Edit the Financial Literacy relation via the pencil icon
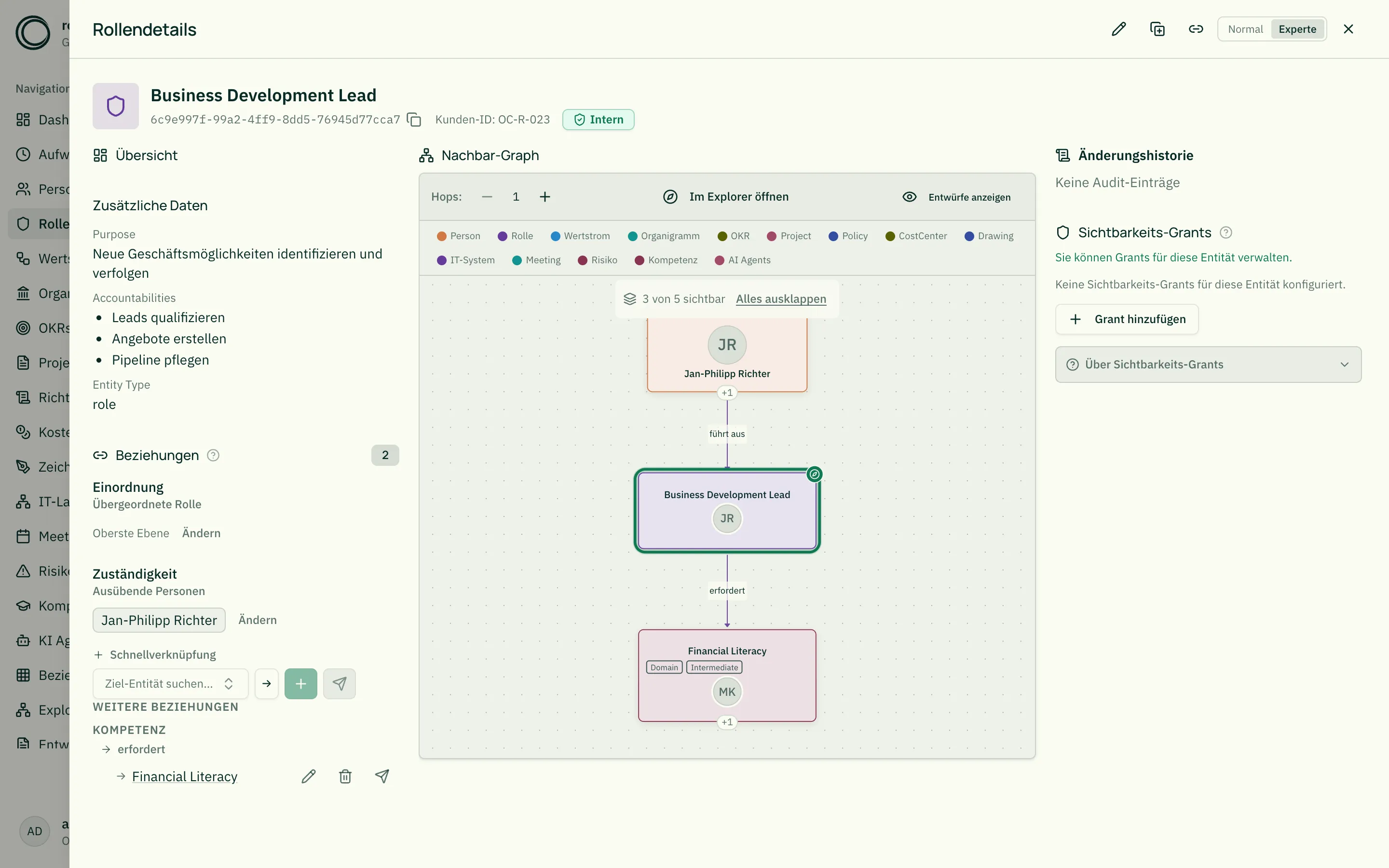The width and height of the screenshot is (1389, 868). [x=308, y=776]
